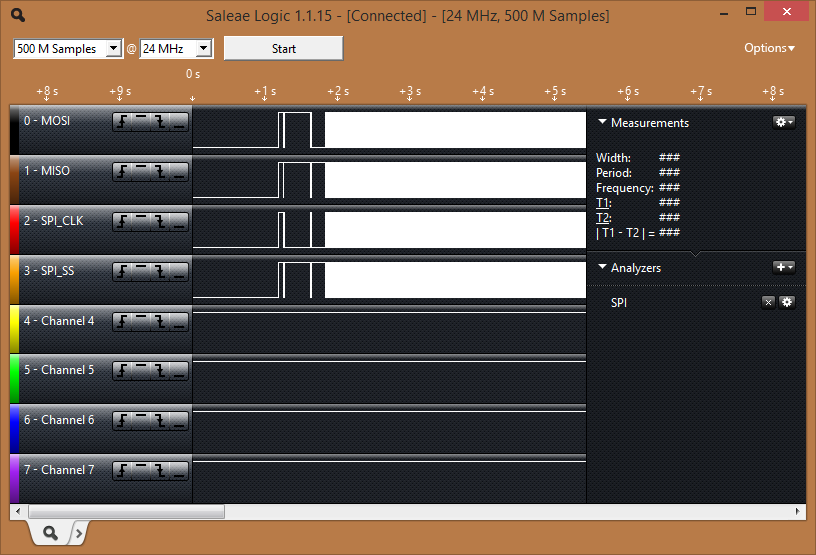Image resolution: width=816 pixels, height=555 pixels.
Task: Set rising edge trigger on 0 - MOSI
Action: pos(123,122)
